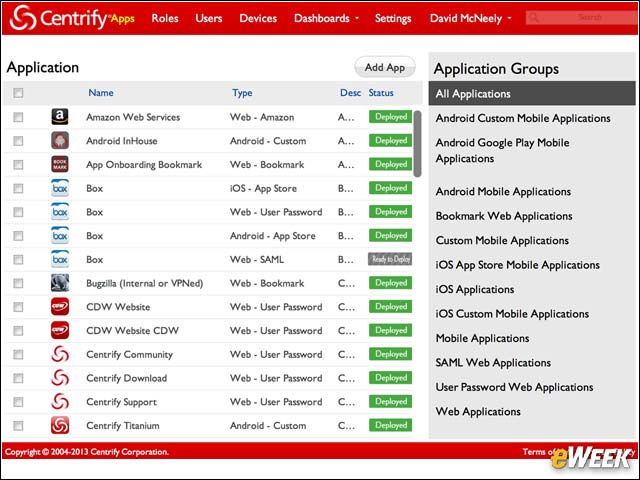Image resolution: width=640 pixels, height=480 pixels.
Task: Click App Onboarding Bookmark icon
Action: (x=60, y=164)
